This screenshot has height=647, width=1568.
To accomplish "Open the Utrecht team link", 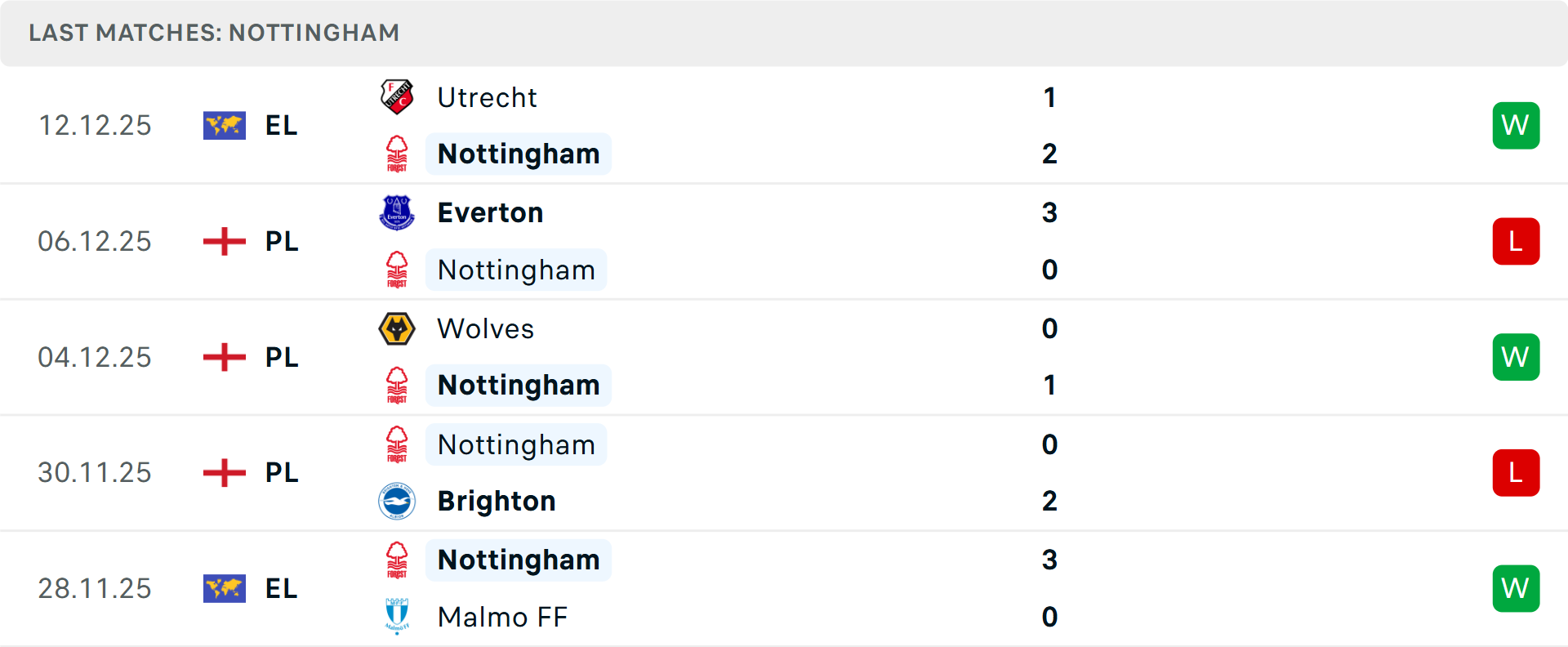I will coord(488,97).
